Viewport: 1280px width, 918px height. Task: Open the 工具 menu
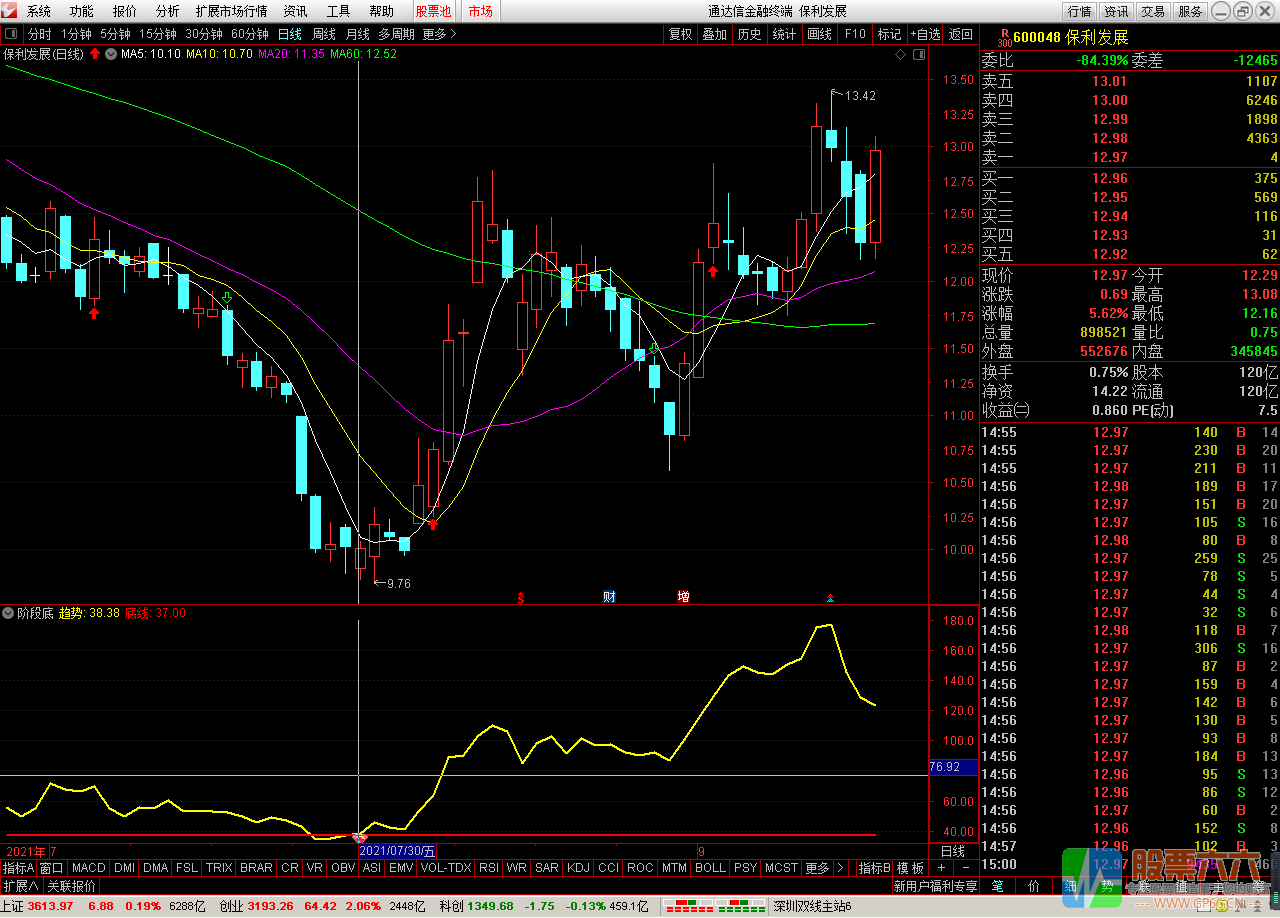pyautogui.click(x=338, y=12)
